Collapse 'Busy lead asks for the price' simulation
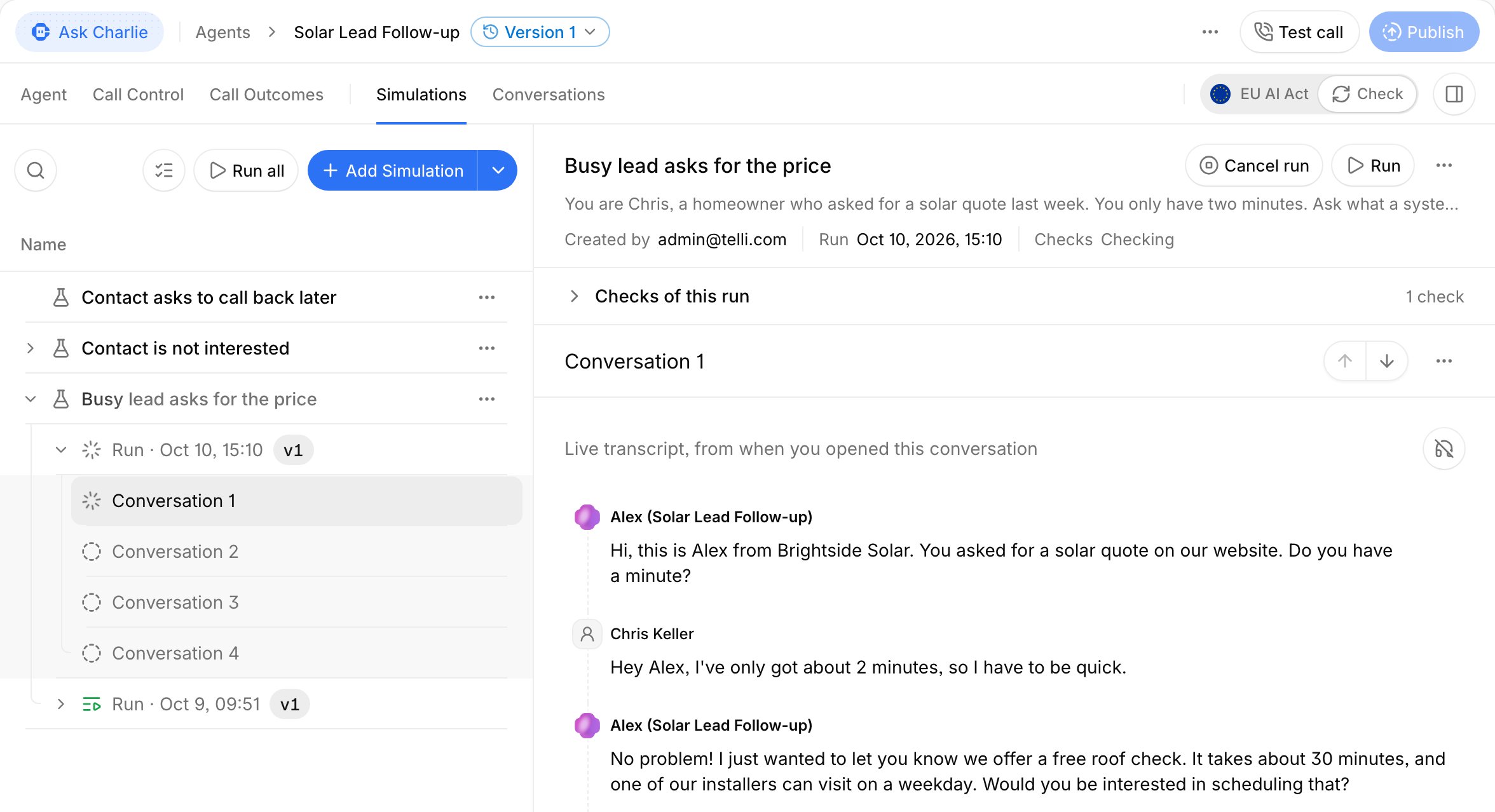1495x812 pixels. (31, 399)
